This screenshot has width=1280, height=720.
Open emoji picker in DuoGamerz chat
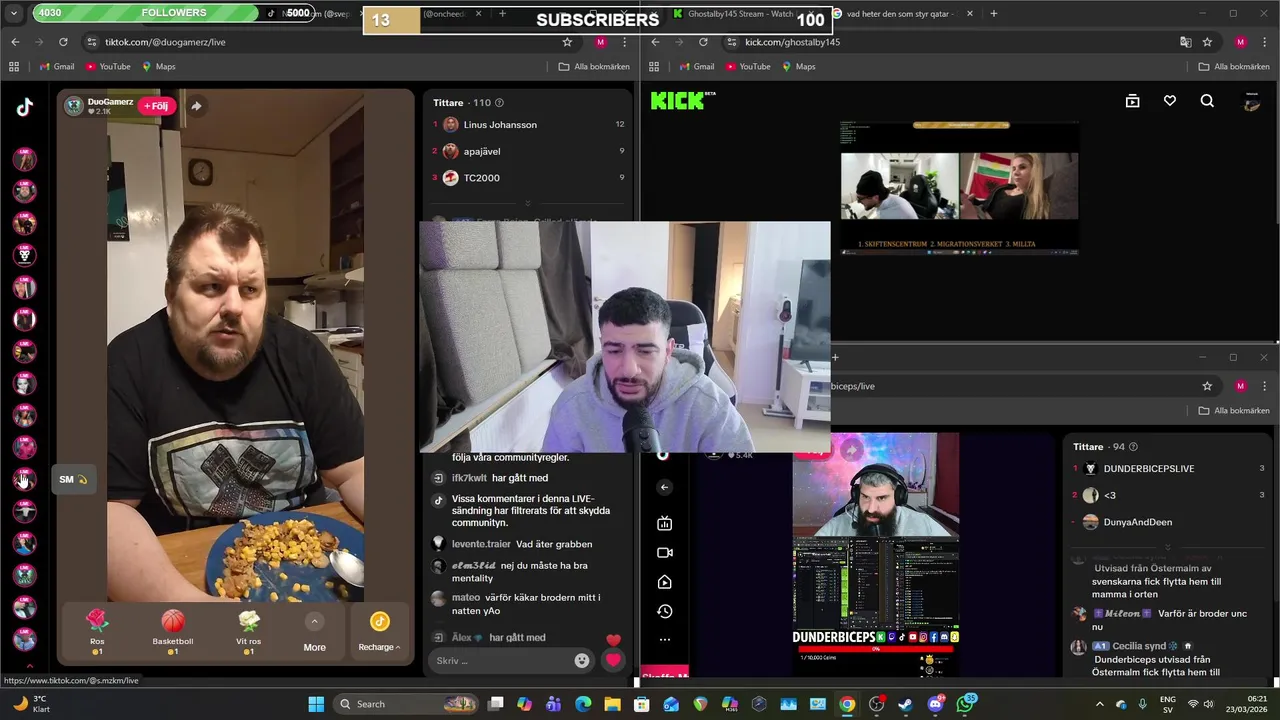[582, 660]
